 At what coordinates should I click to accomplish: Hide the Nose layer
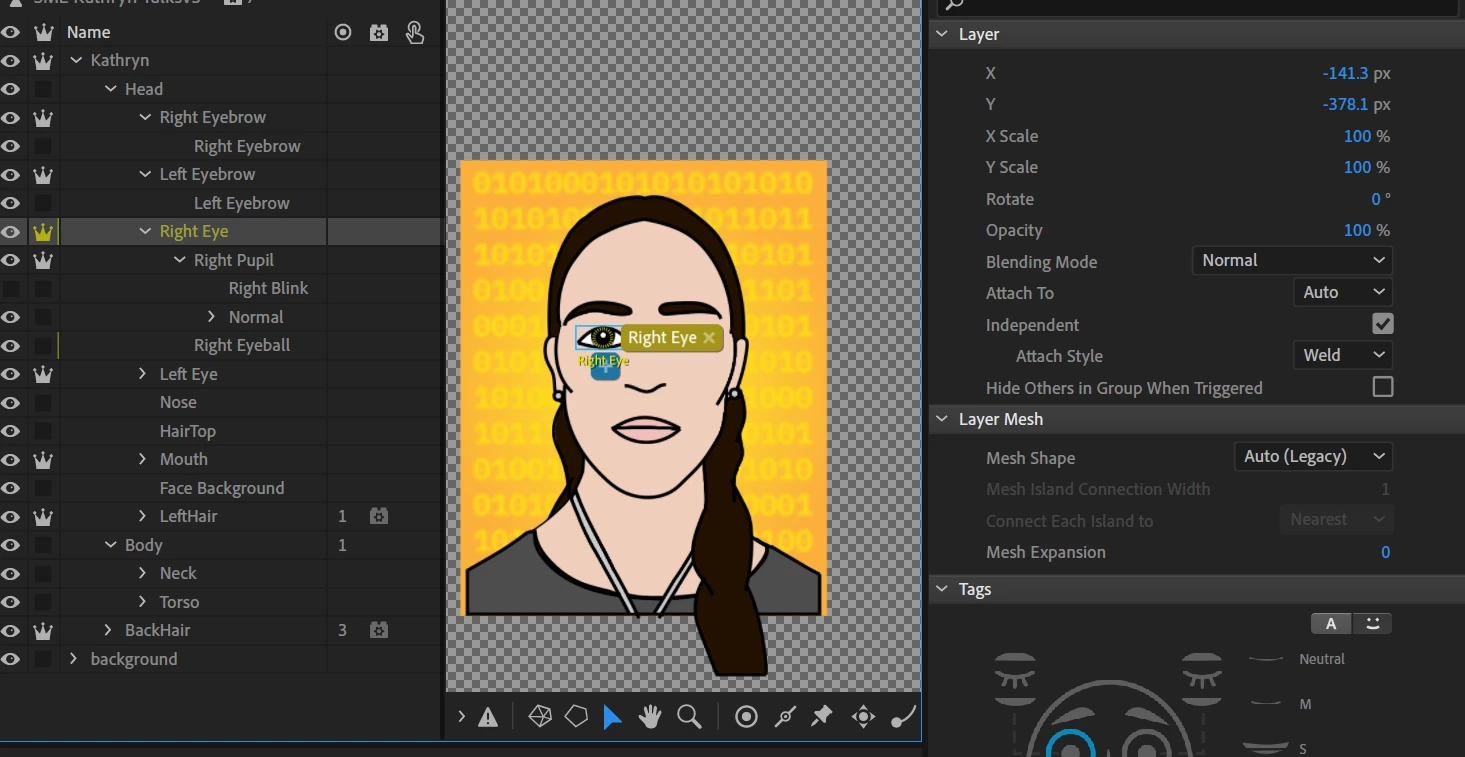11,402
